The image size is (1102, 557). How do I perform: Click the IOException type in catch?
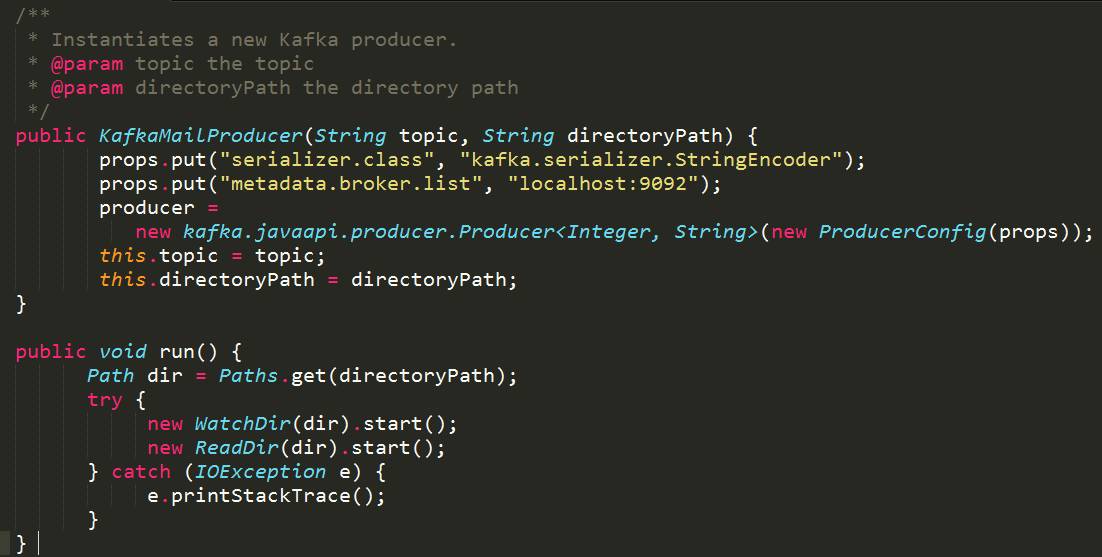[260, 471]
